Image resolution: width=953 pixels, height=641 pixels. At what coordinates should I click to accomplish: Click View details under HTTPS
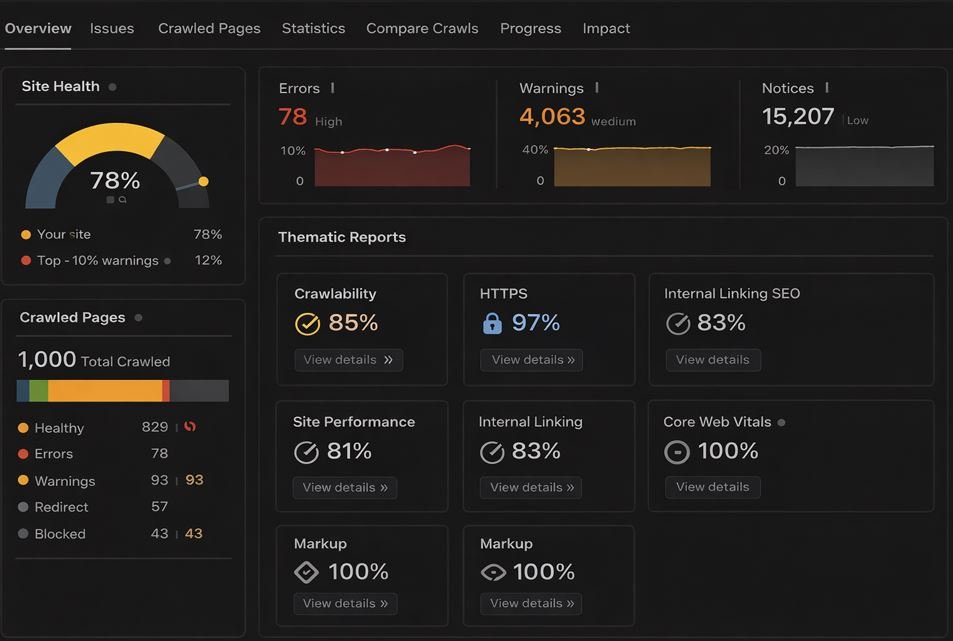click(x=532, y=360)
